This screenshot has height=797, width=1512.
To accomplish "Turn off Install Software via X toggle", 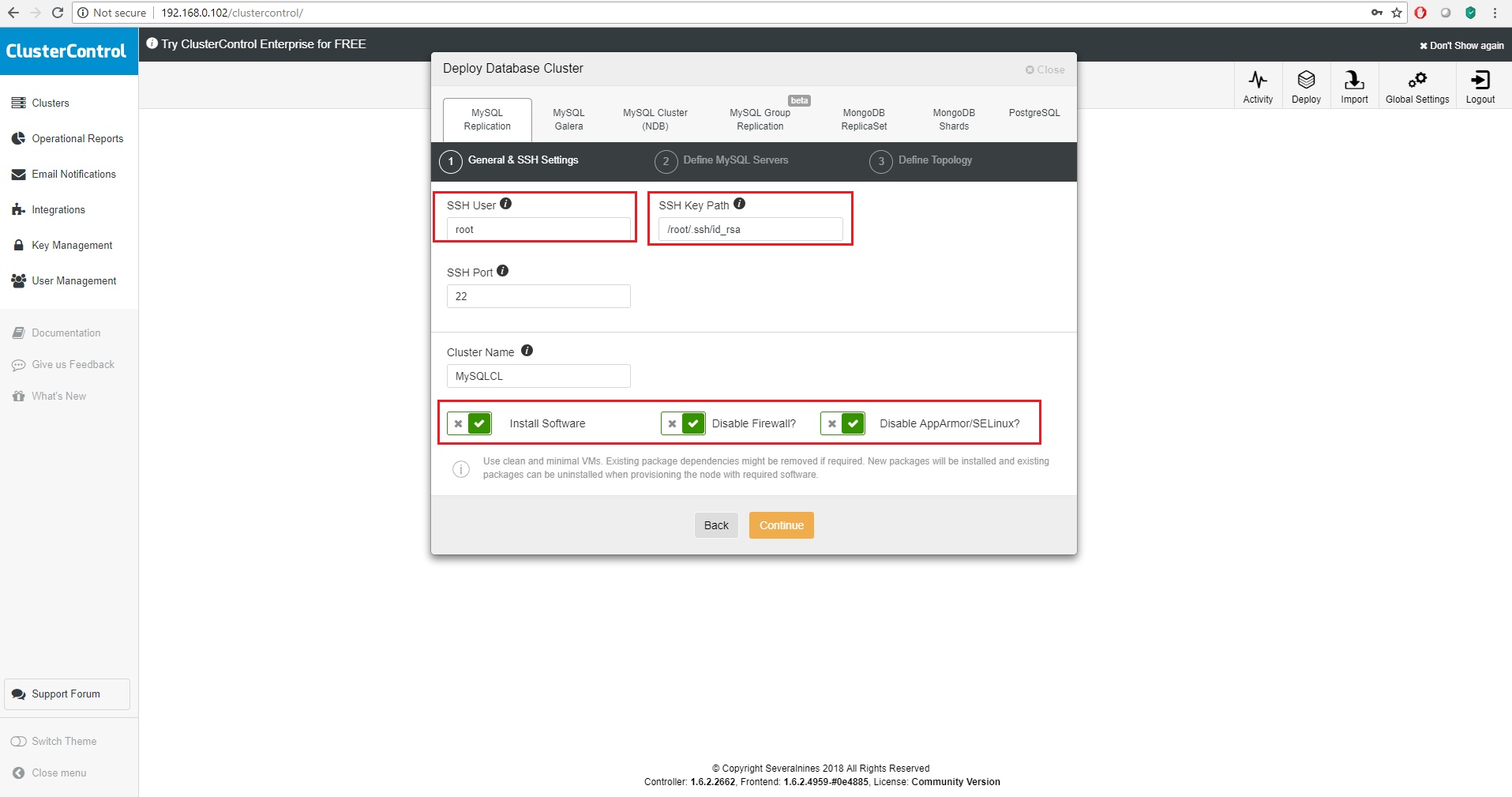I will point(458,423).
